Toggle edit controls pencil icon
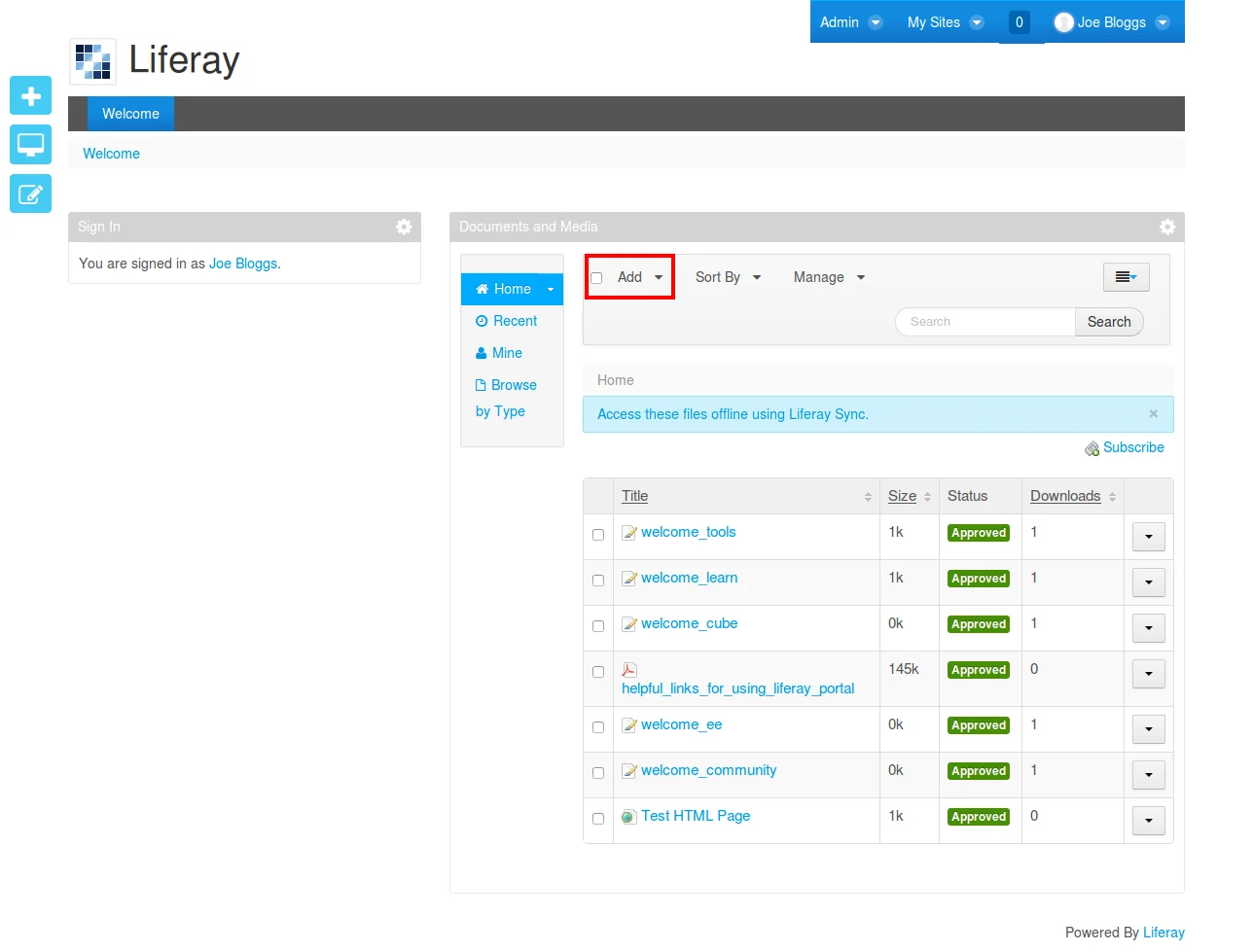 click(x=30, y=194)
